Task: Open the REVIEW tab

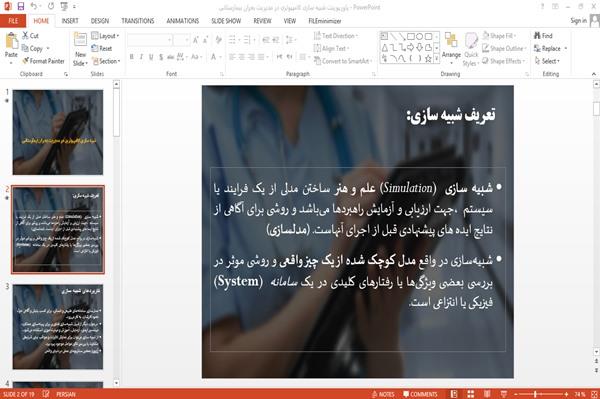Action: [262, 21]
